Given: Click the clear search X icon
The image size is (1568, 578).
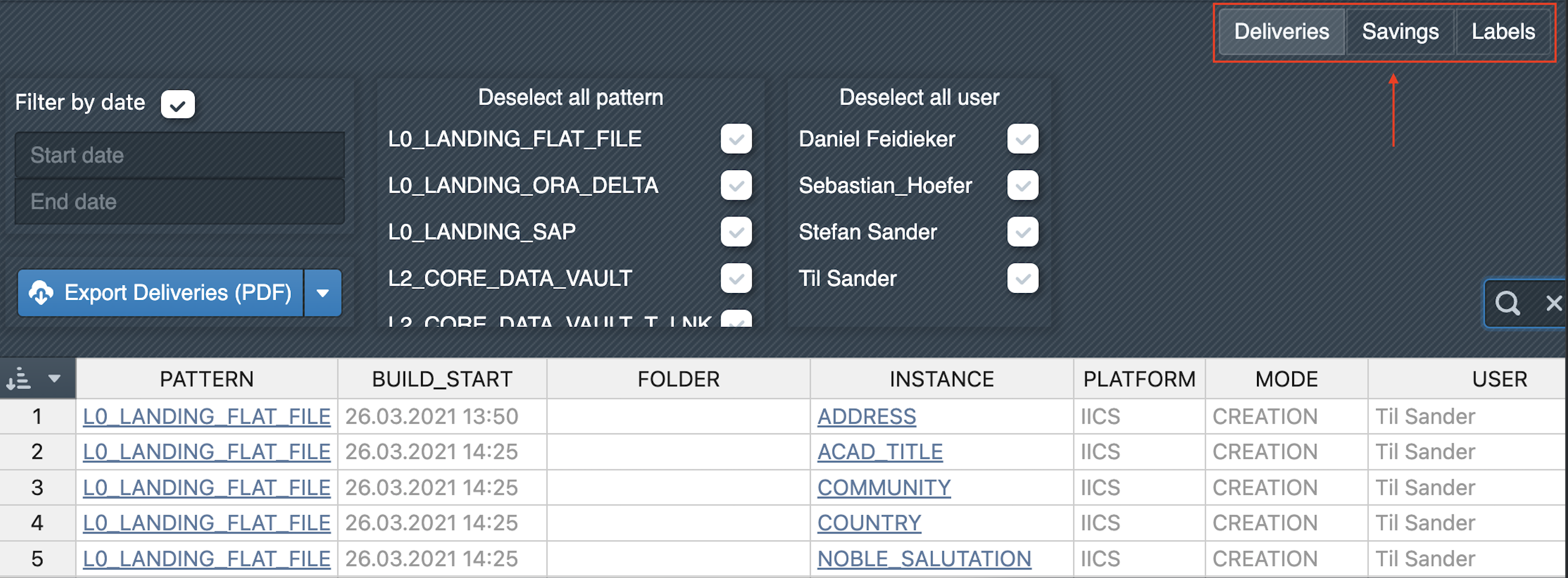Looking at the screenshot, I should [1554, 303].
